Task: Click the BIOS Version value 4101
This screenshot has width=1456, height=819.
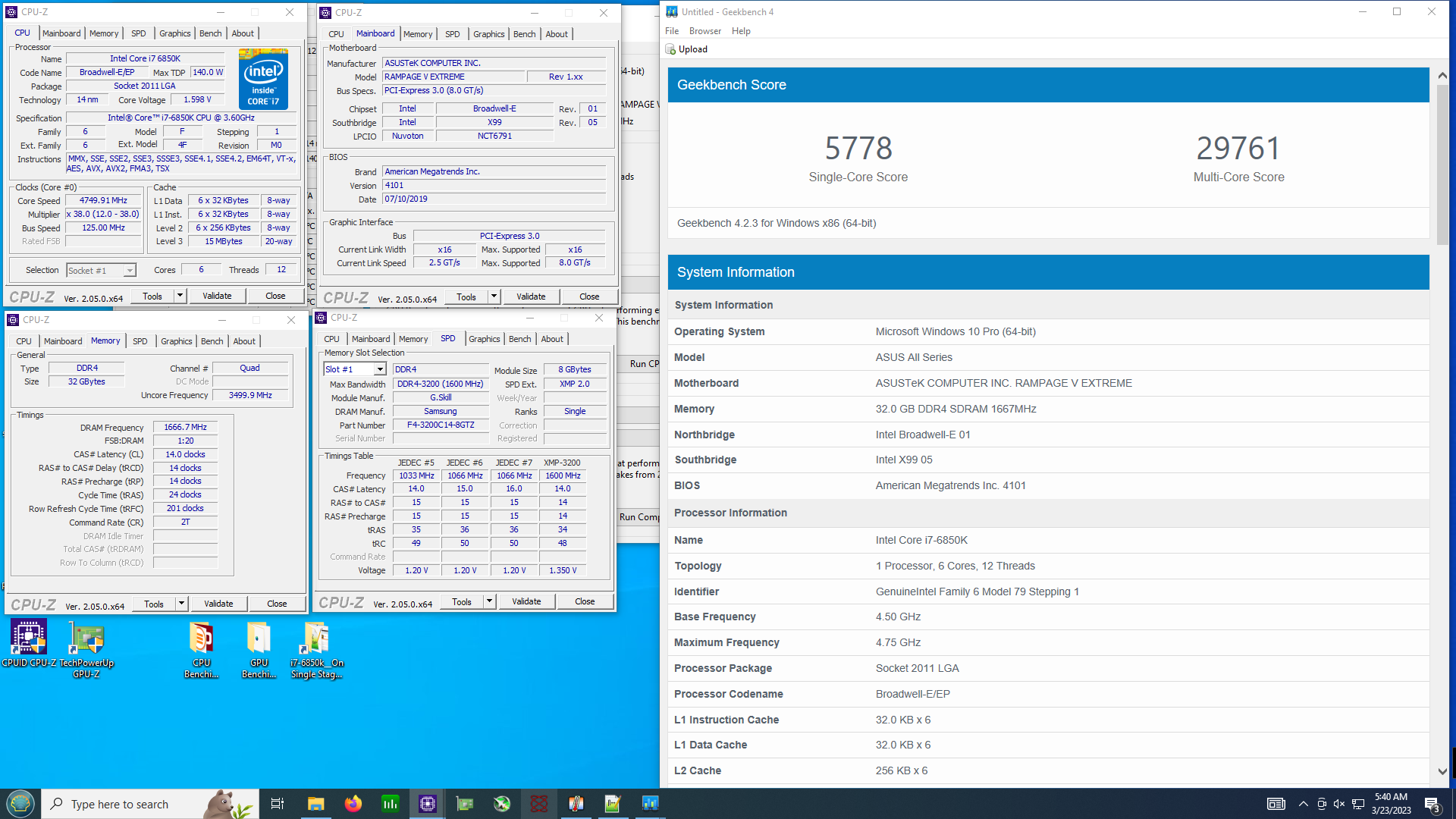Action: pyautogui.click(x=494, y=186)
